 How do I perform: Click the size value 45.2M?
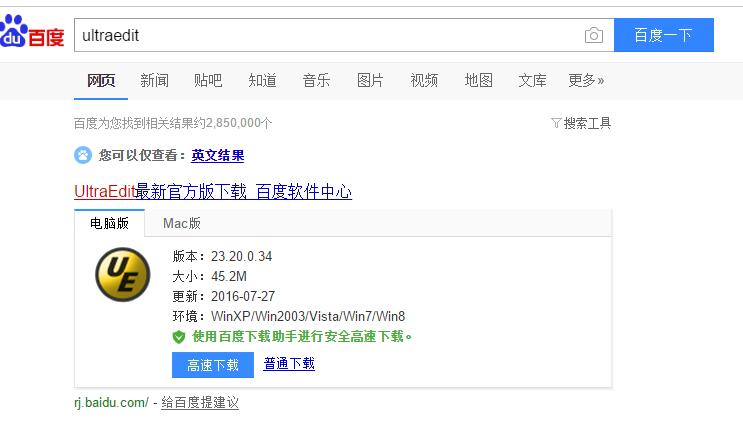(x=229, y=276)
